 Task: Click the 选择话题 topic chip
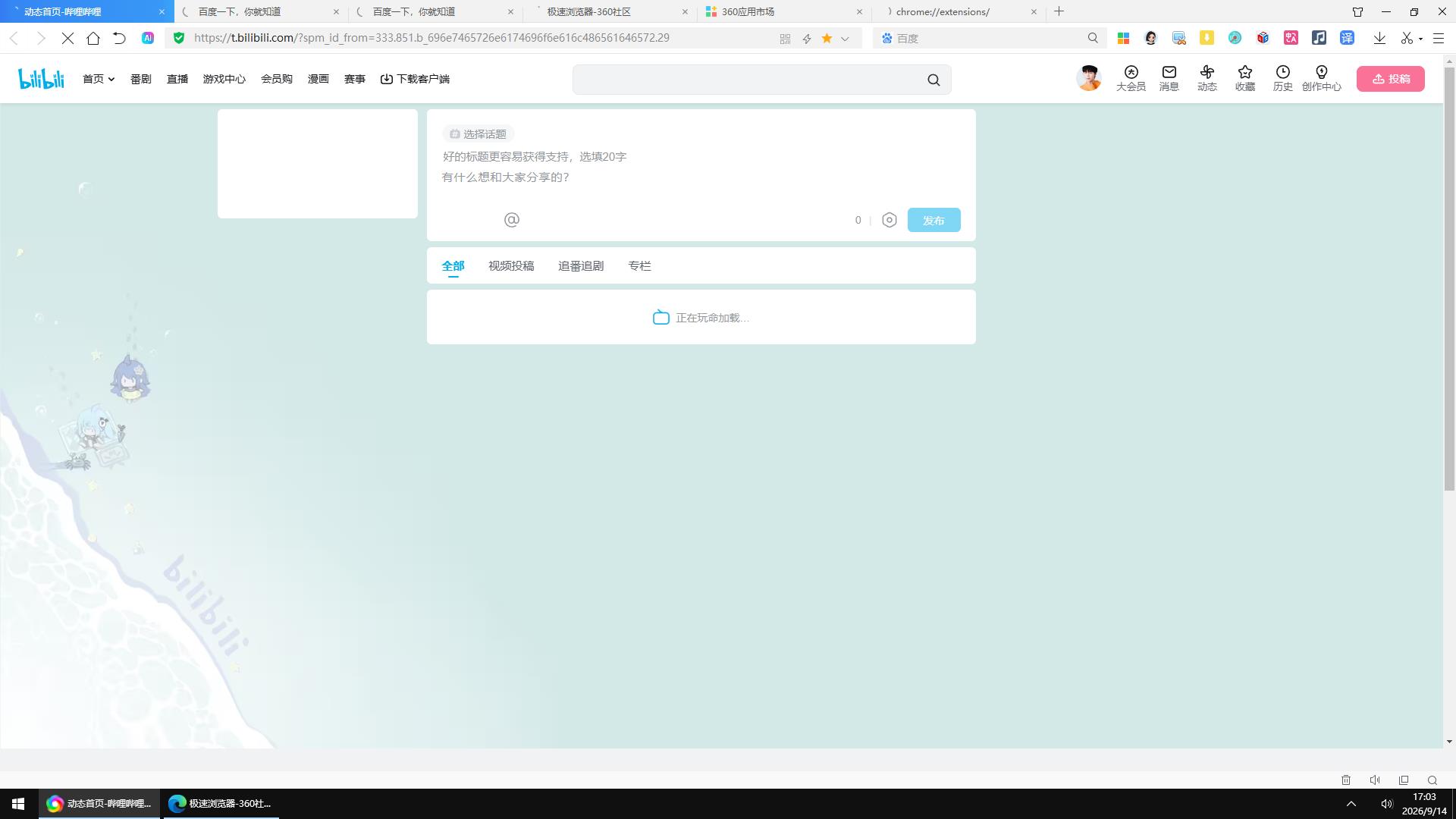[x=479, y=134]
